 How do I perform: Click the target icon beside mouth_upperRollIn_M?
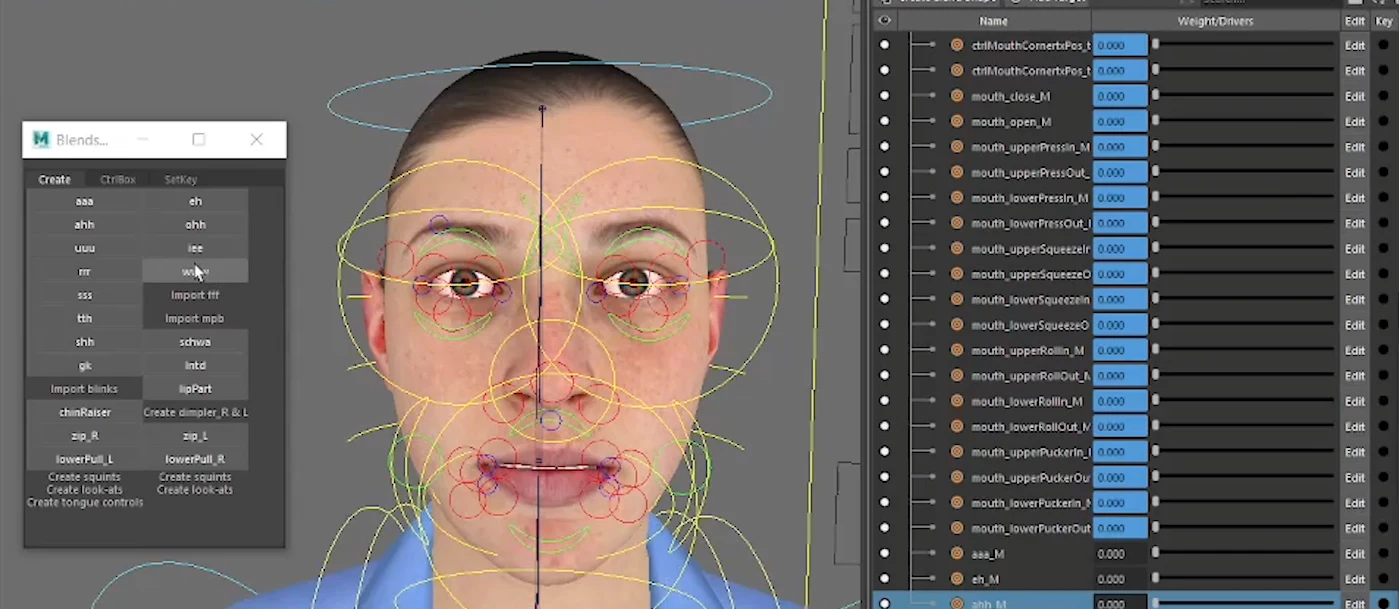click(x=957, y=351)
